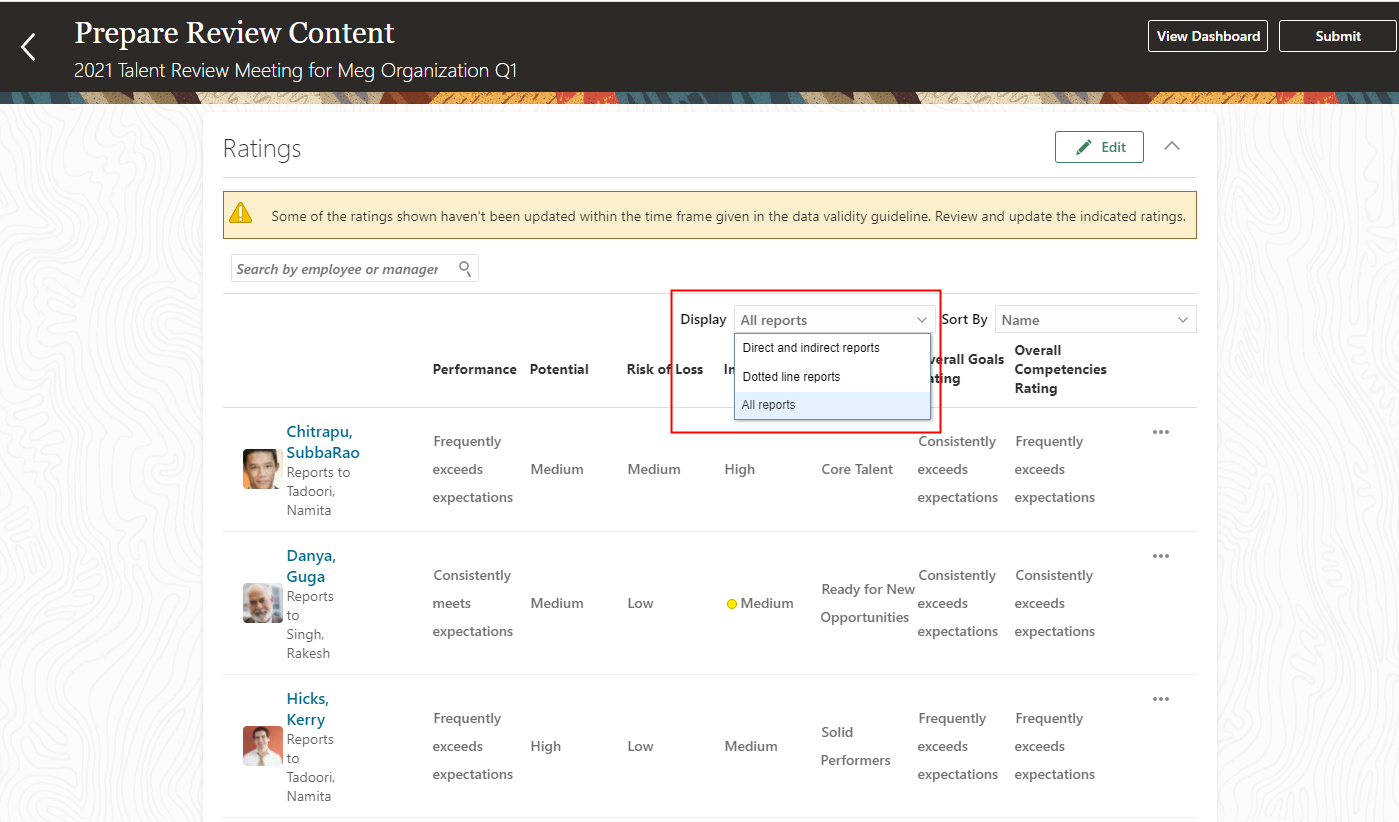This screenshot has width=1399, height=822.
Task: Open actions menu for Chitrapu, SubbaRao
Action: point(1161,432)
